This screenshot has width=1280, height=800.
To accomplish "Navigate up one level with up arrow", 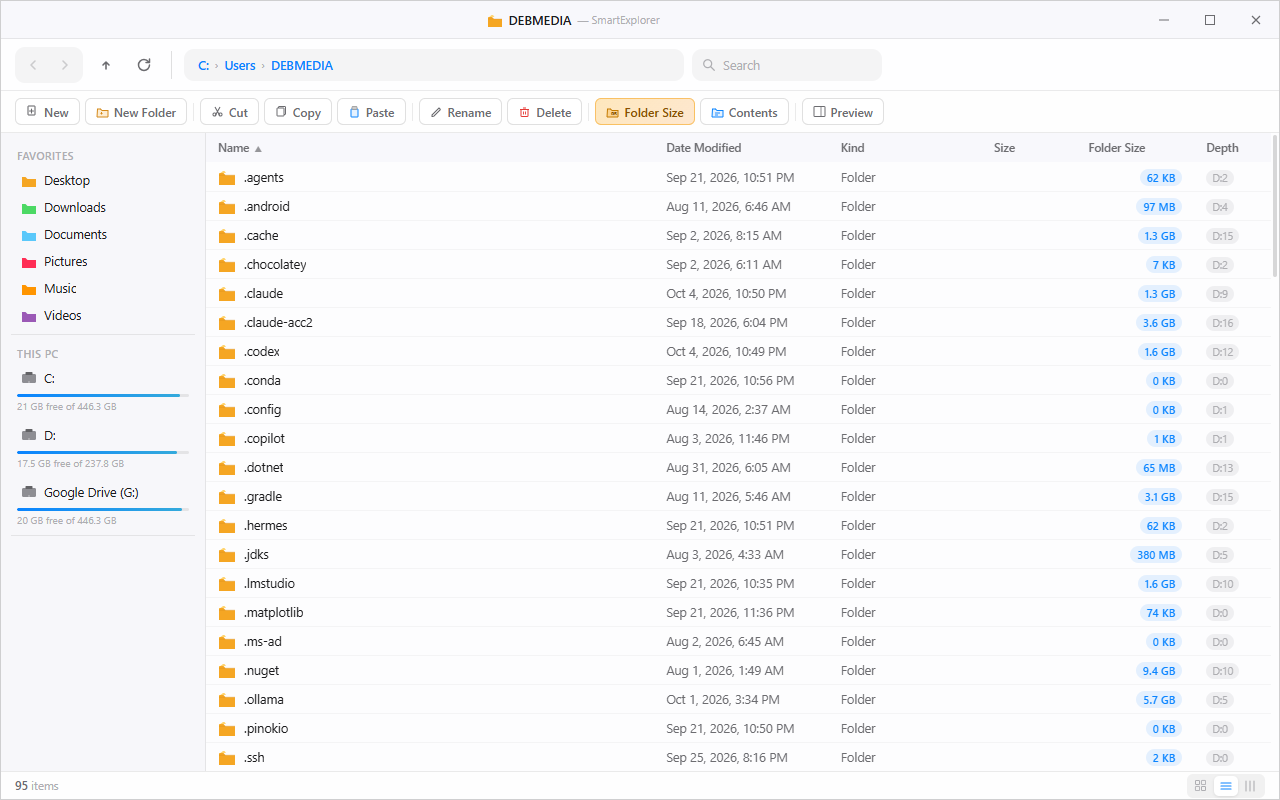I will [106, 65].
